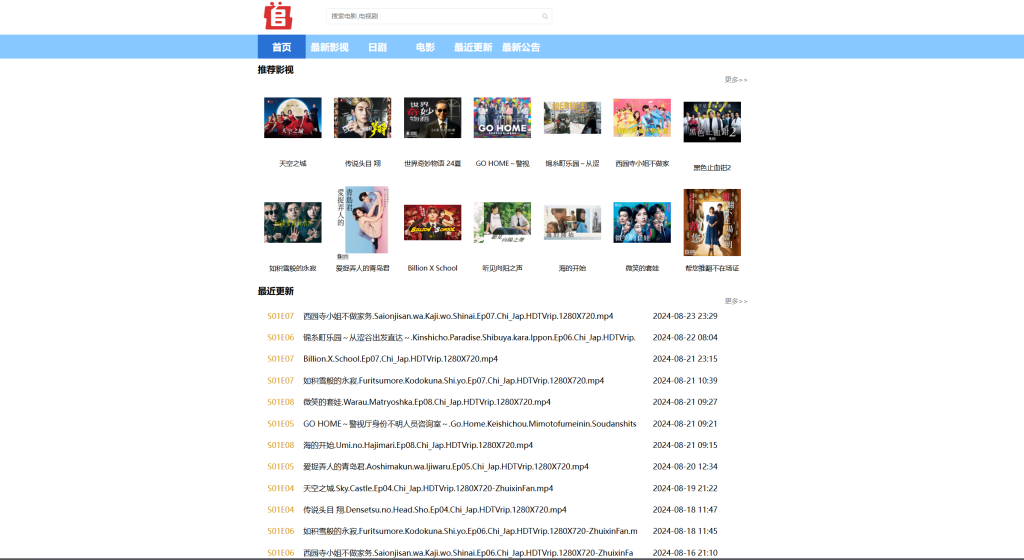The image size is (1024, 560).
Task: Open the 最新公告 nav tab
Action: (521, 47)
